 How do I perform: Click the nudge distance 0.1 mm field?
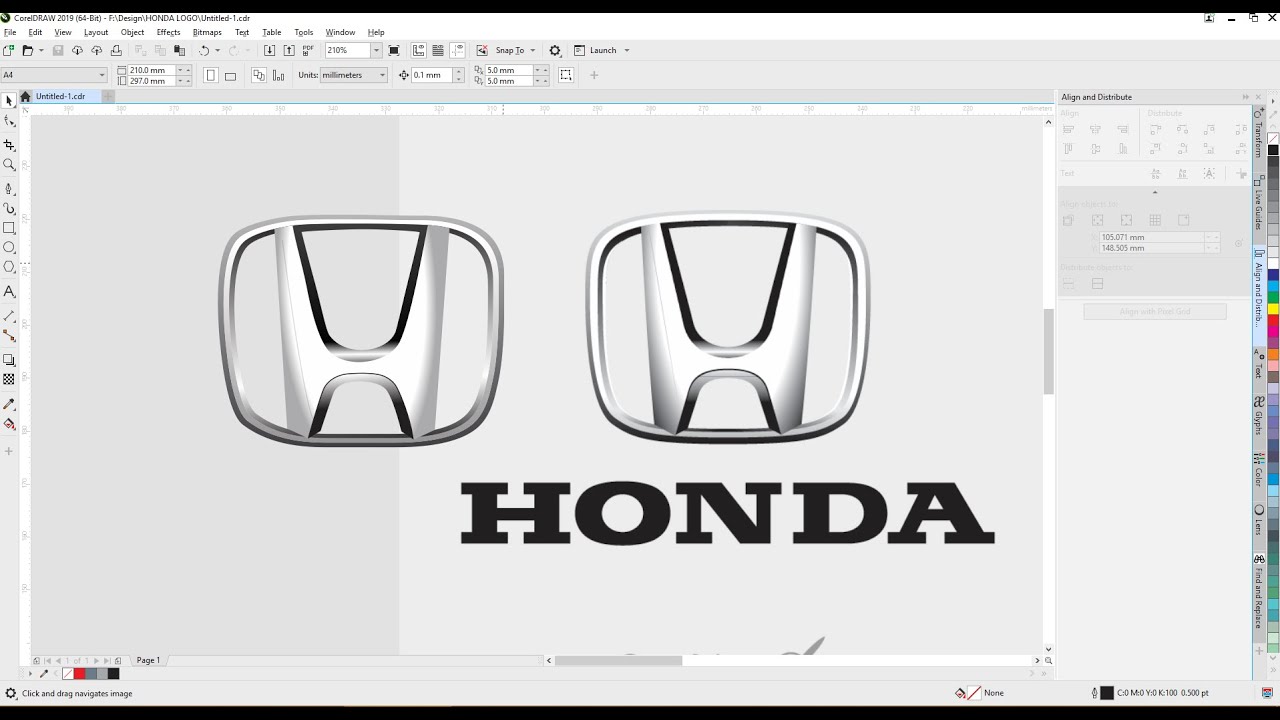(x=432, y=75)
